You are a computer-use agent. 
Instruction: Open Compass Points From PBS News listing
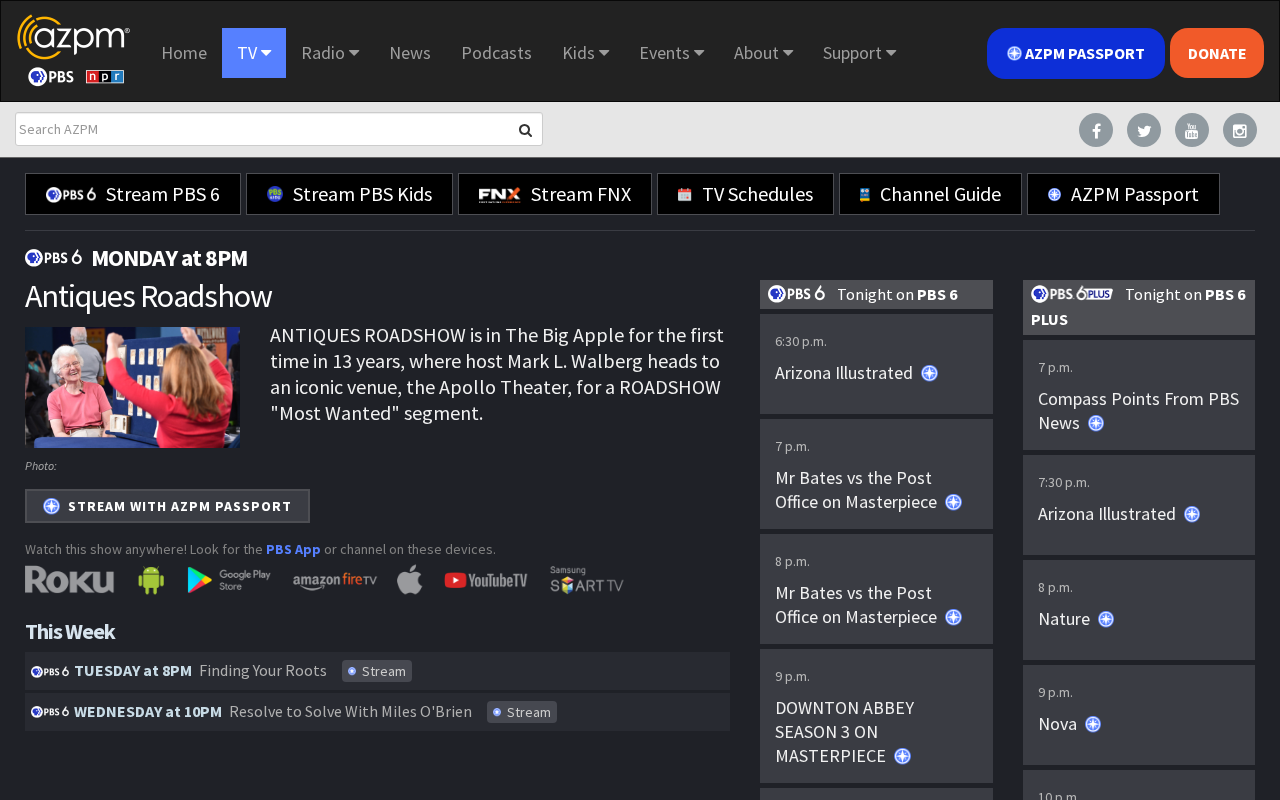click(1139, 395)
